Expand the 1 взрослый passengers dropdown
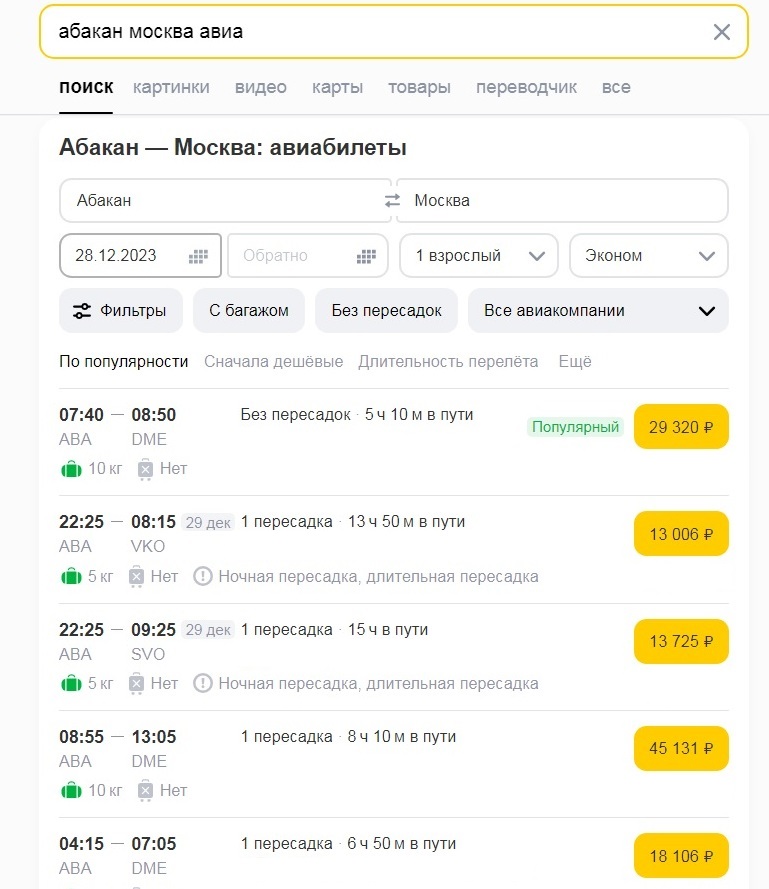Image resolution: width=769 pixels, height=889 pixels. coord(478,256)
